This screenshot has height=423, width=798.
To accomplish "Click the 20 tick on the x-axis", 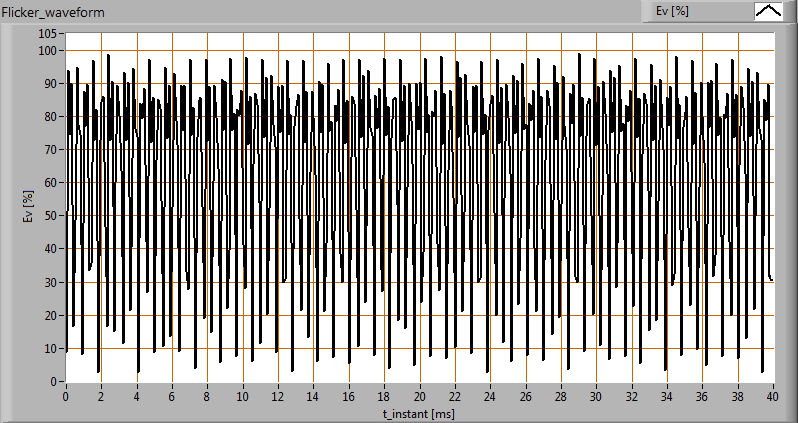I will (420, 395).
